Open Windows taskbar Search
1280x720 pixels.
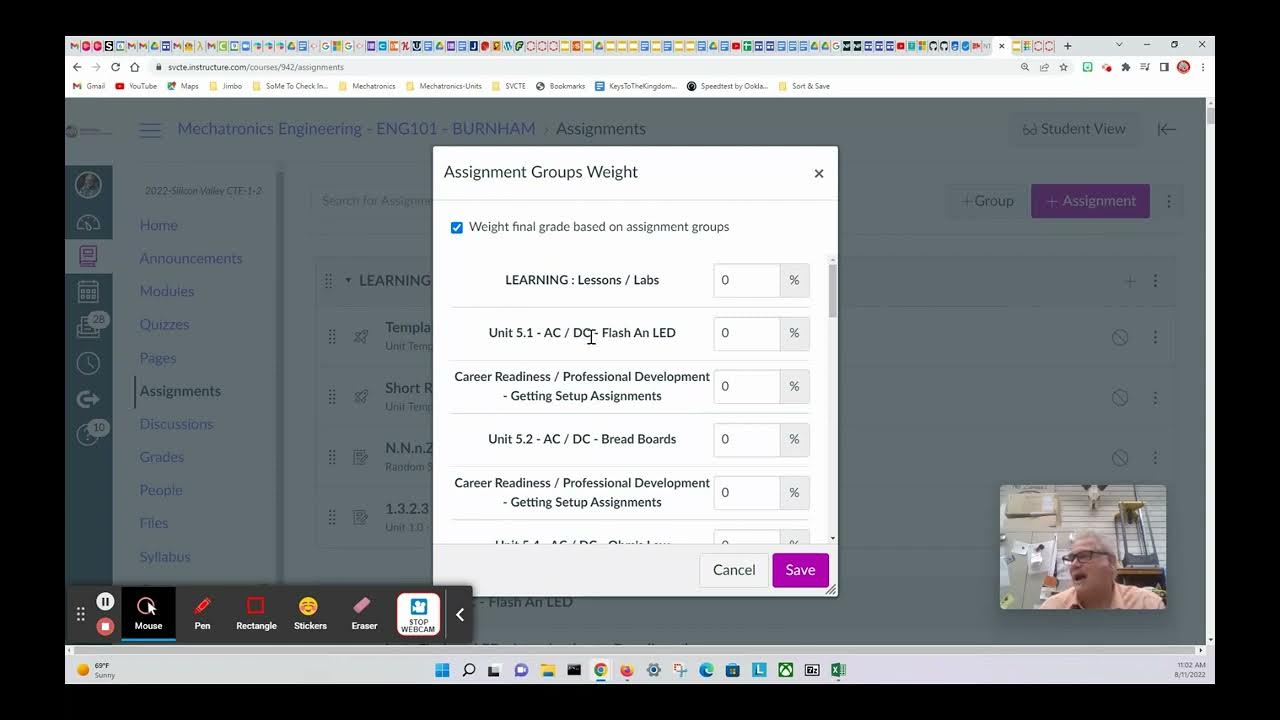(x=468, y=670)
